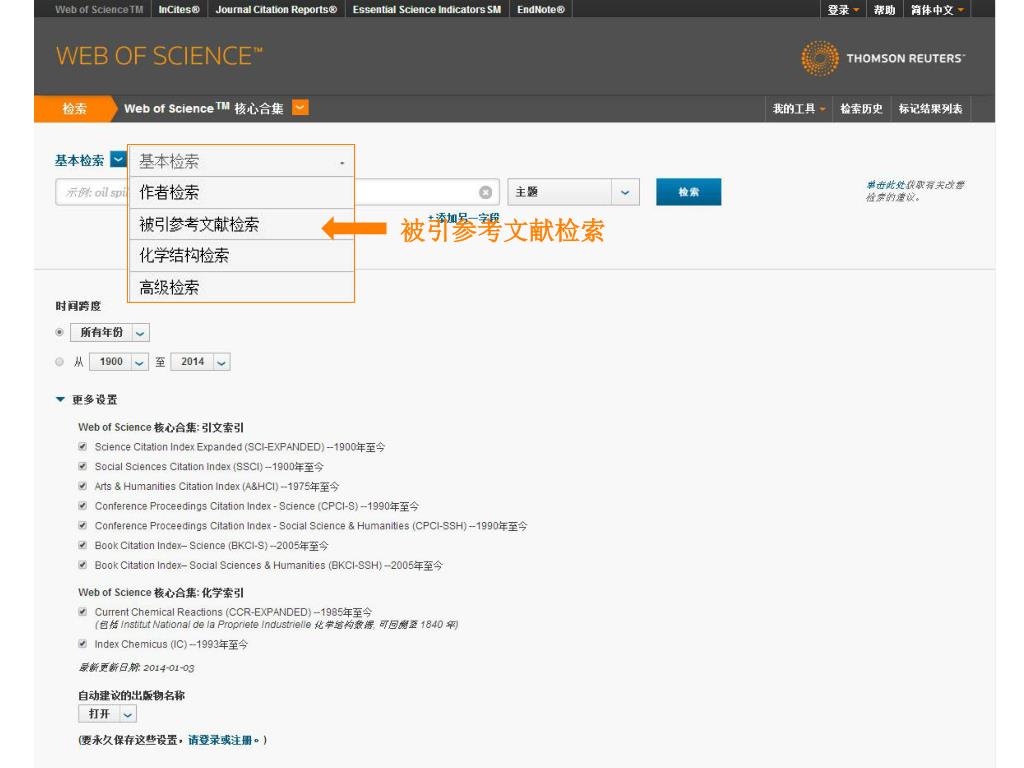1024x768 pixels.
Task: Open the 所有年份 timespan dropdown
Action: click(x=110, y=332)
